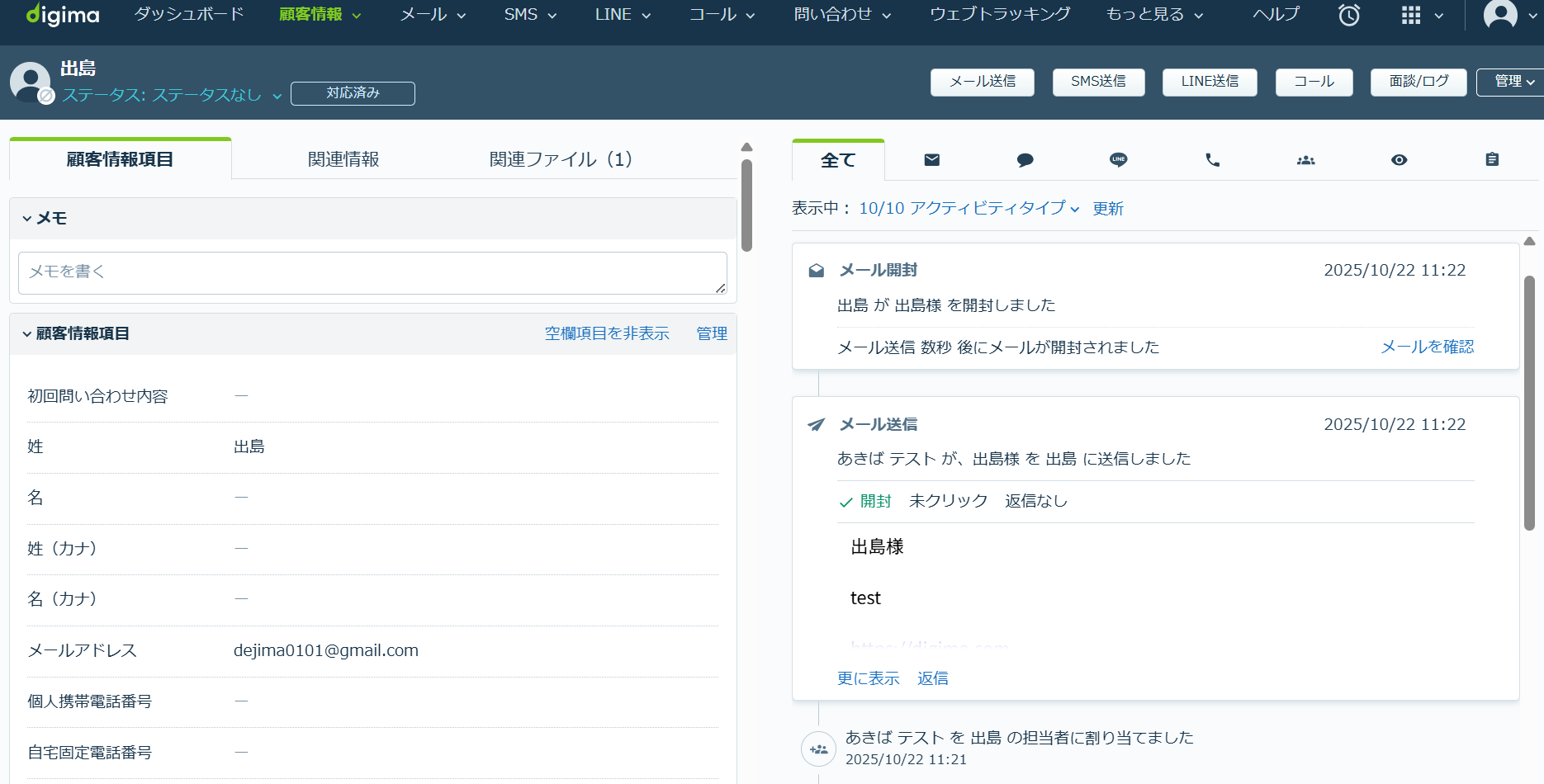Click the assignment people icon in timeline
This screenshot has height=784, width=1544.
(x=818, y=749)
